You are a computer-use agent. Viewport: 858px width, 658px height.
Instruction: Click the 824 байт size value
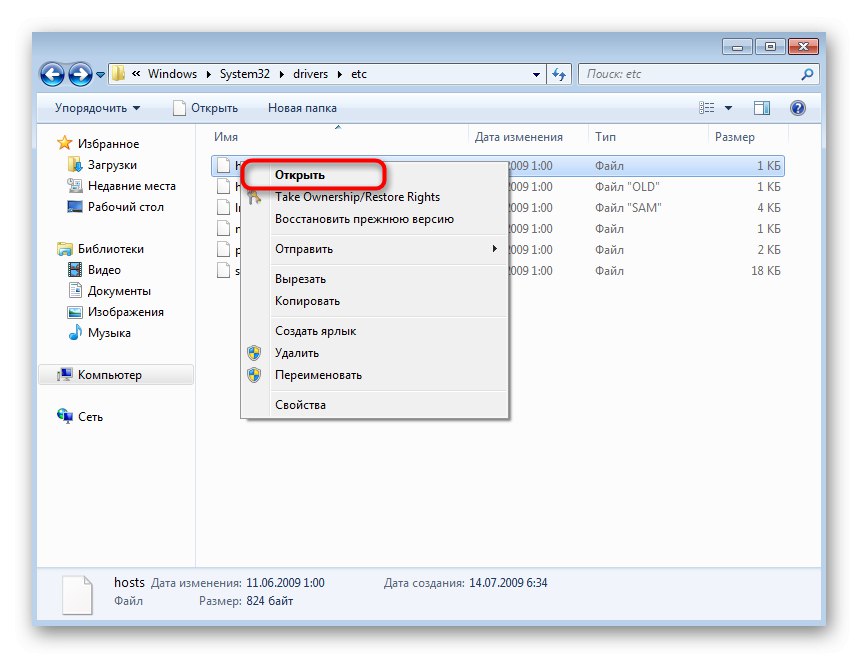coord(269,601)
